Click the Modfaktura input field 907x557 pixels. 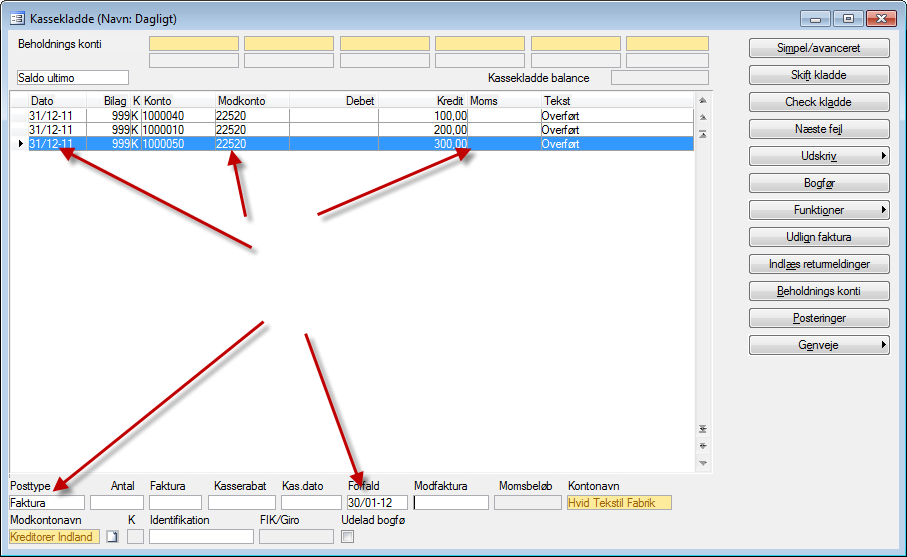coord(451,503)
